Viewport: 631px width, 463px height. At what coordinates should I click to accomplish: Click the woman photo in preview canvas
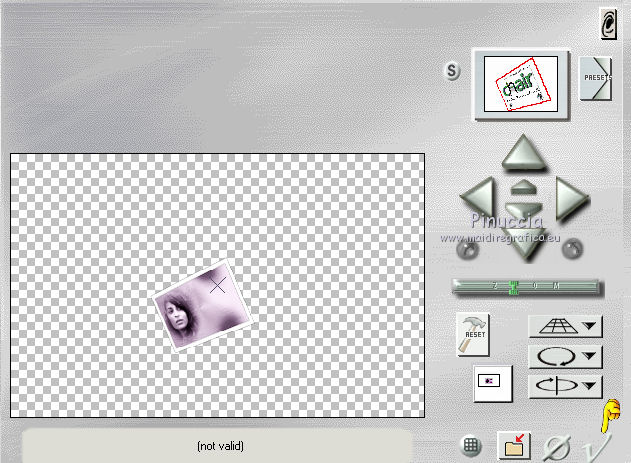click(x=202, y=306)
